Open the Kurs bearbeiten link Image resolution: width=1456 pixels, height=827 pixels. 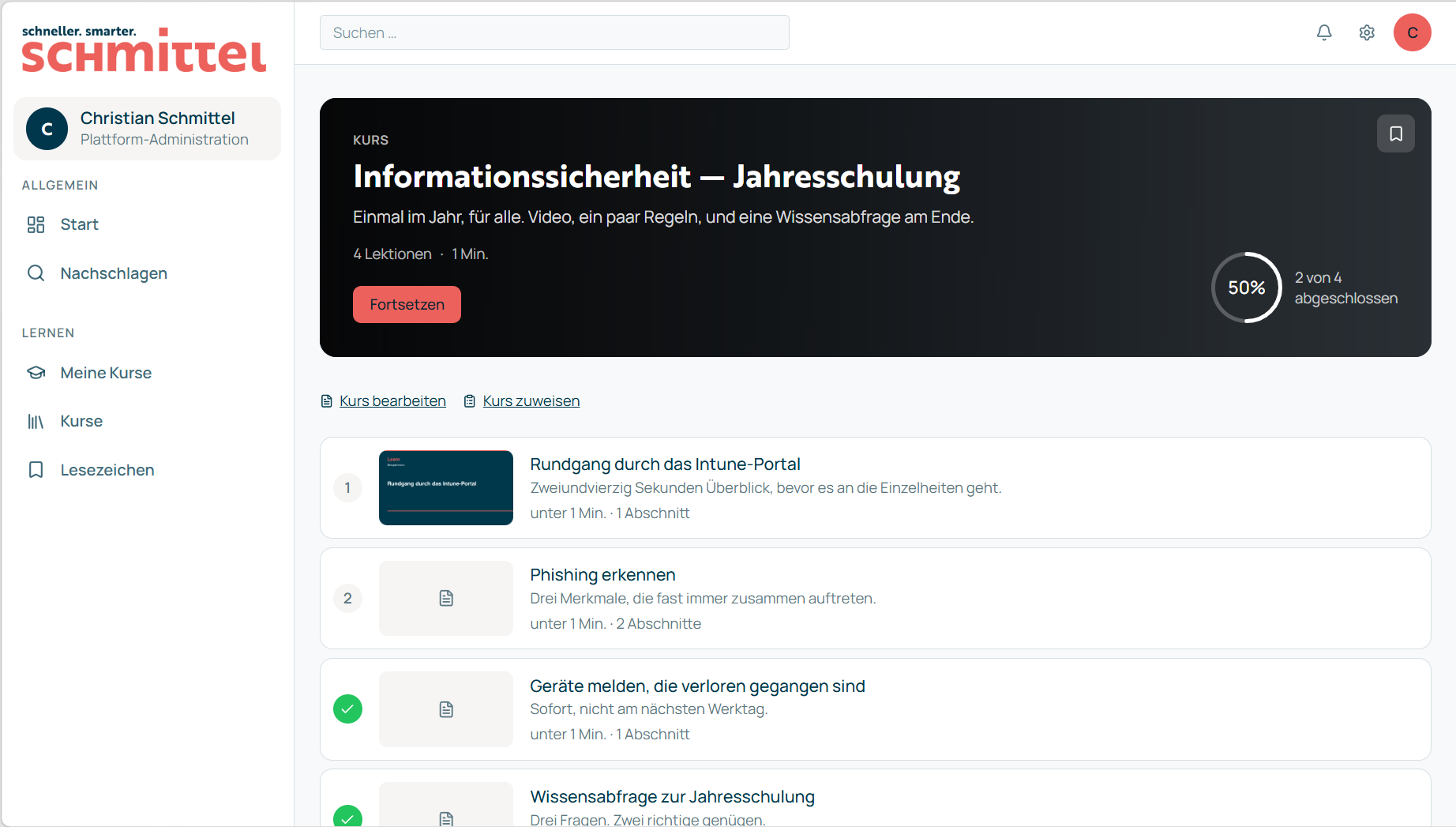tap(392, 401)
